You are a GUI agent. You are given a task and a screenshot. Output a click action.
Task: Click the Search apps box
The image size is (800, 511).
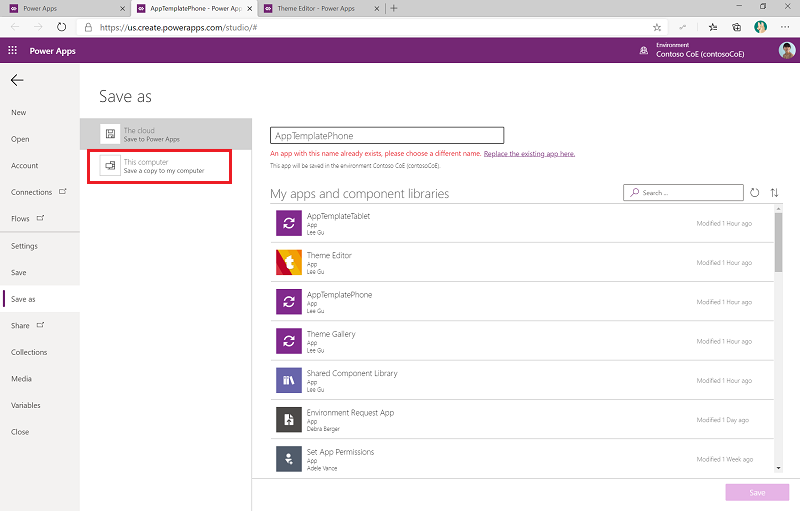[683, 192]
